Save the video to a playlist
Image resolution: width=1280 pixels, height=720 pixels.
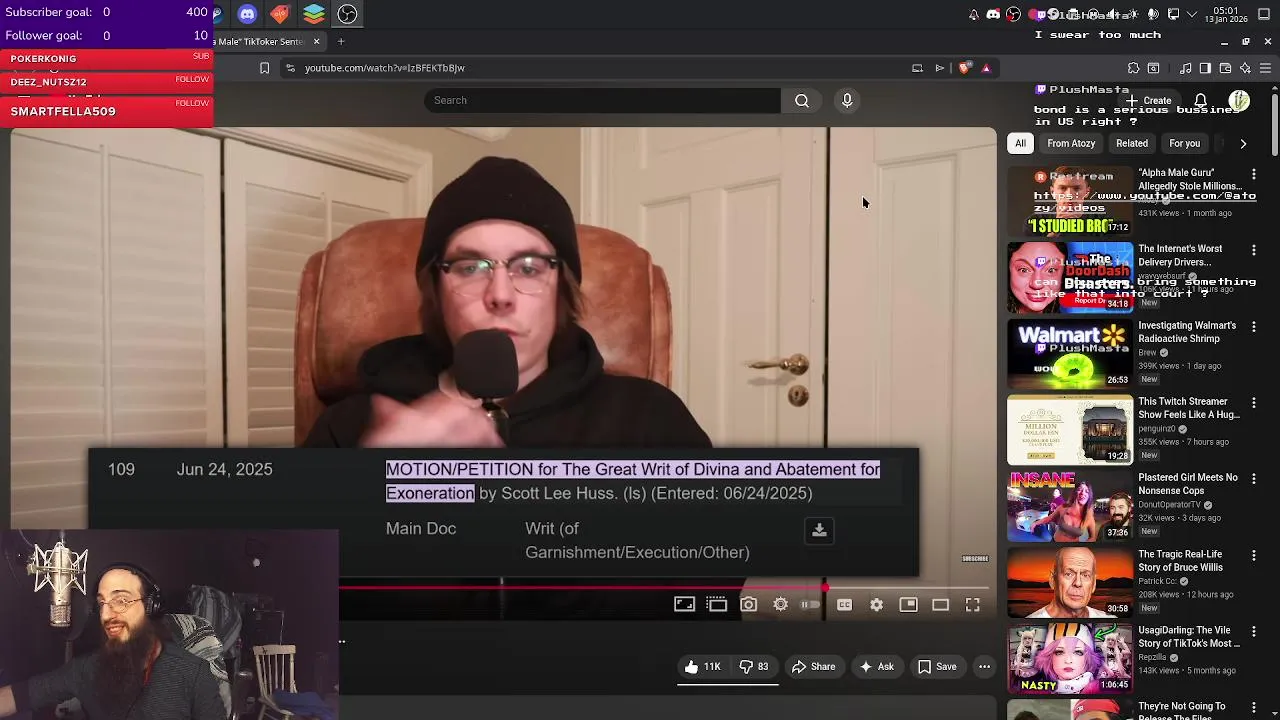point(937,667)
